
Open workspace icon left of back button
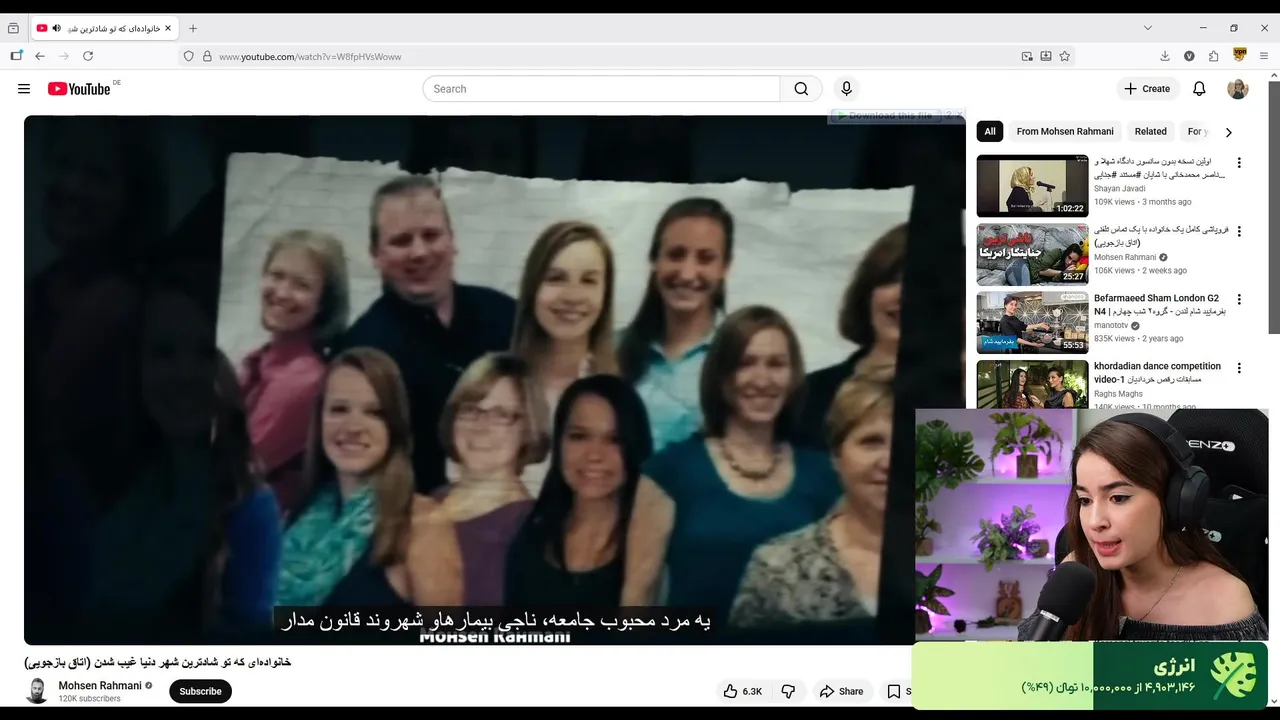click(16, 56)
